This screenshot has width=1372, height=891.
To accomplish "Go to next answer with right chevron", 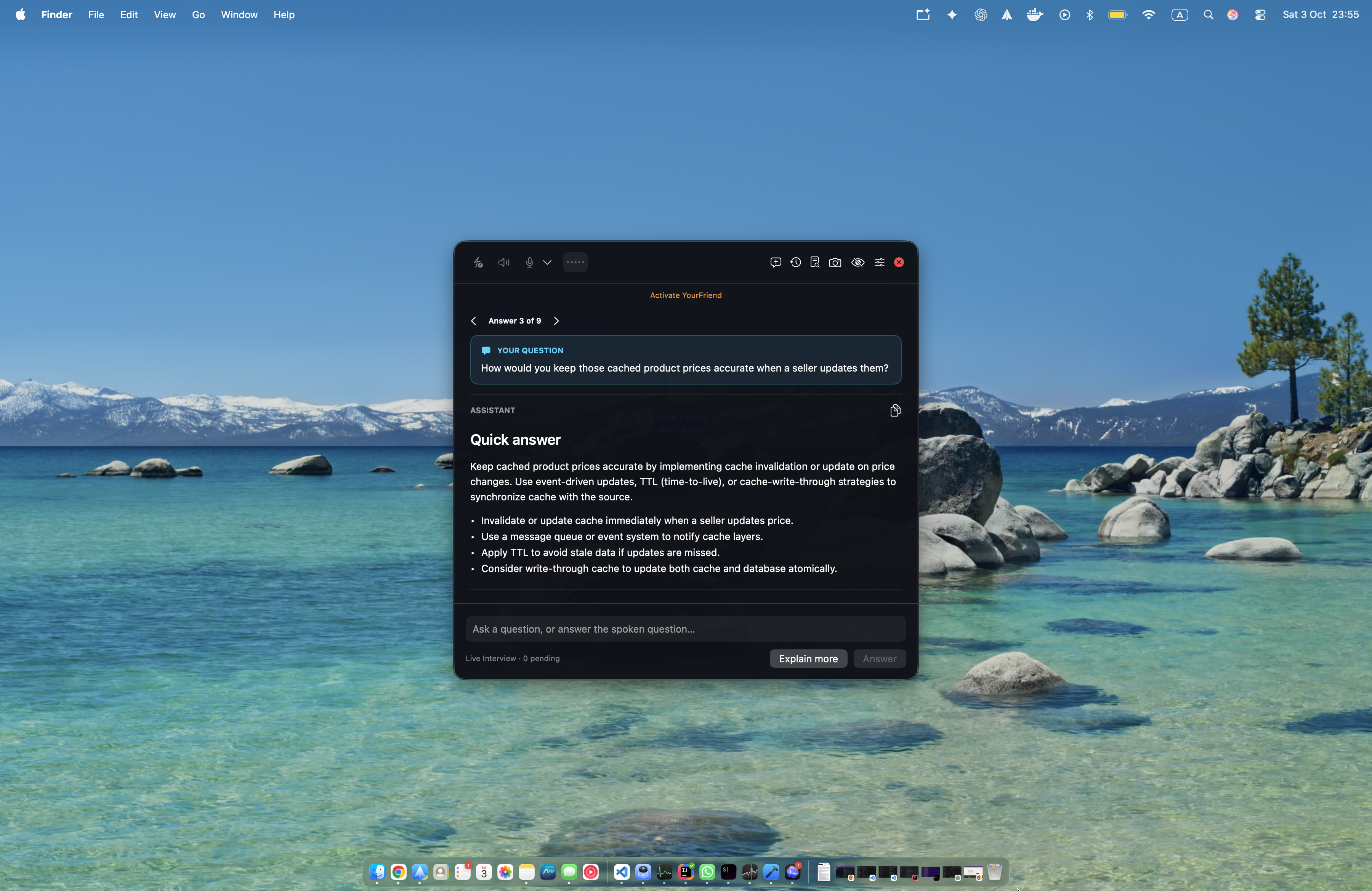I will [556, 321].
